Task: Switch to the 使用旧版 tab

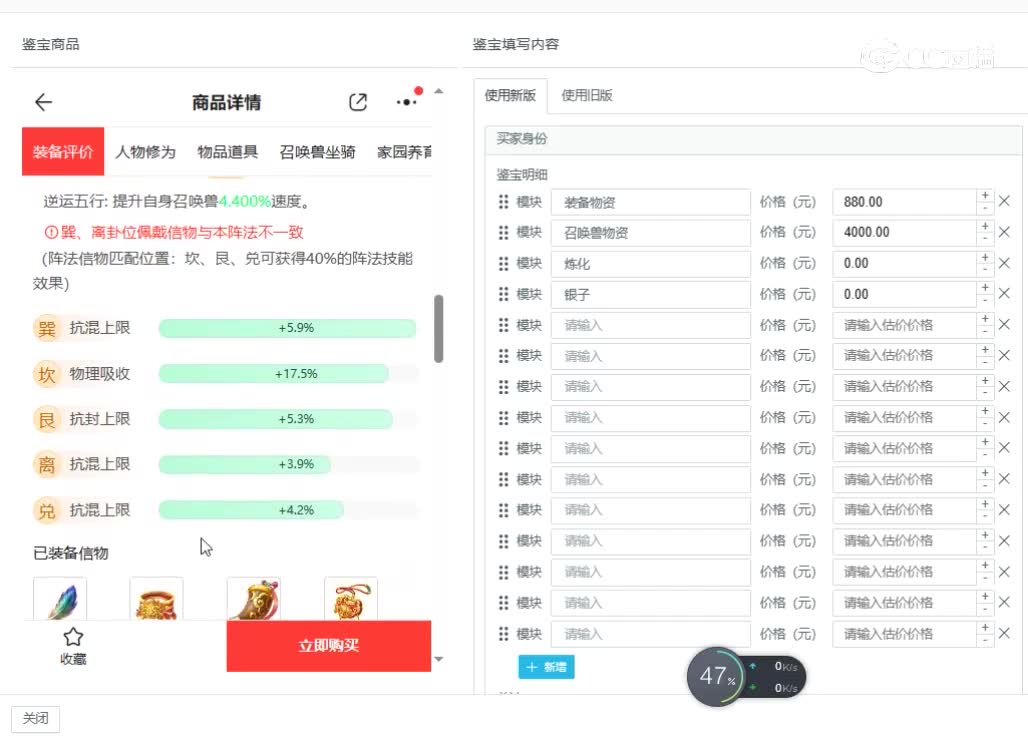Action: [x=588, y=95]
